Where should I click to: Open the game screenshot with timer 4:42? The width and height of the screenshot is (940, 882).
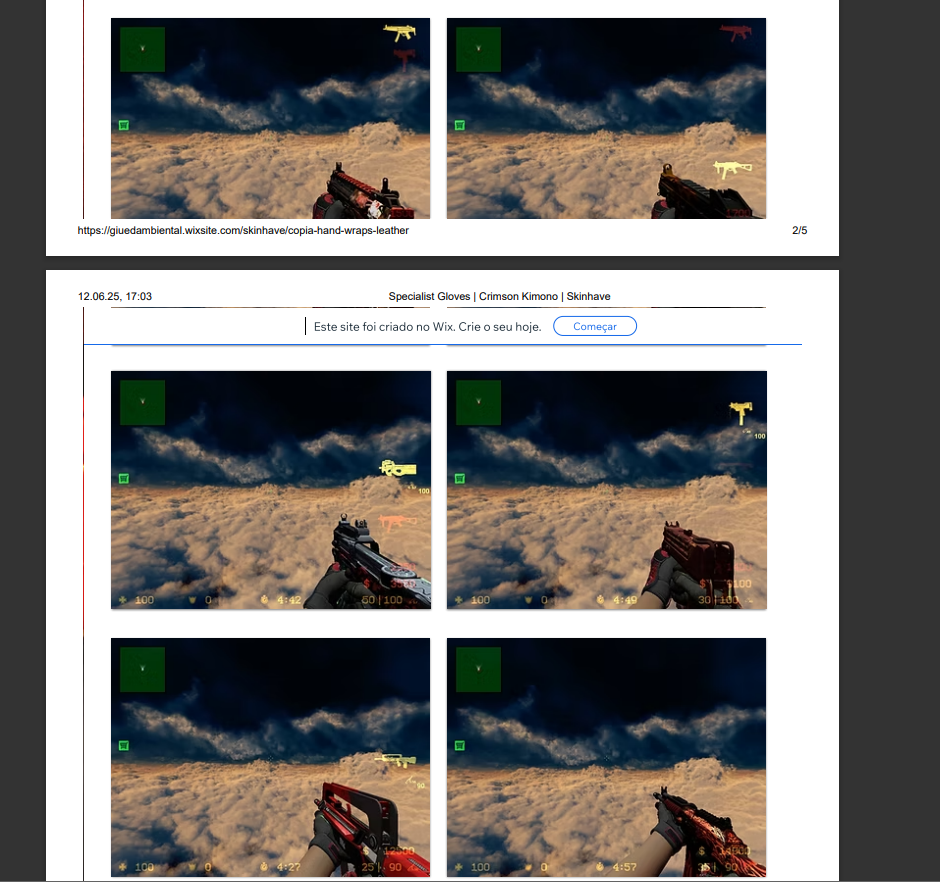271,490
